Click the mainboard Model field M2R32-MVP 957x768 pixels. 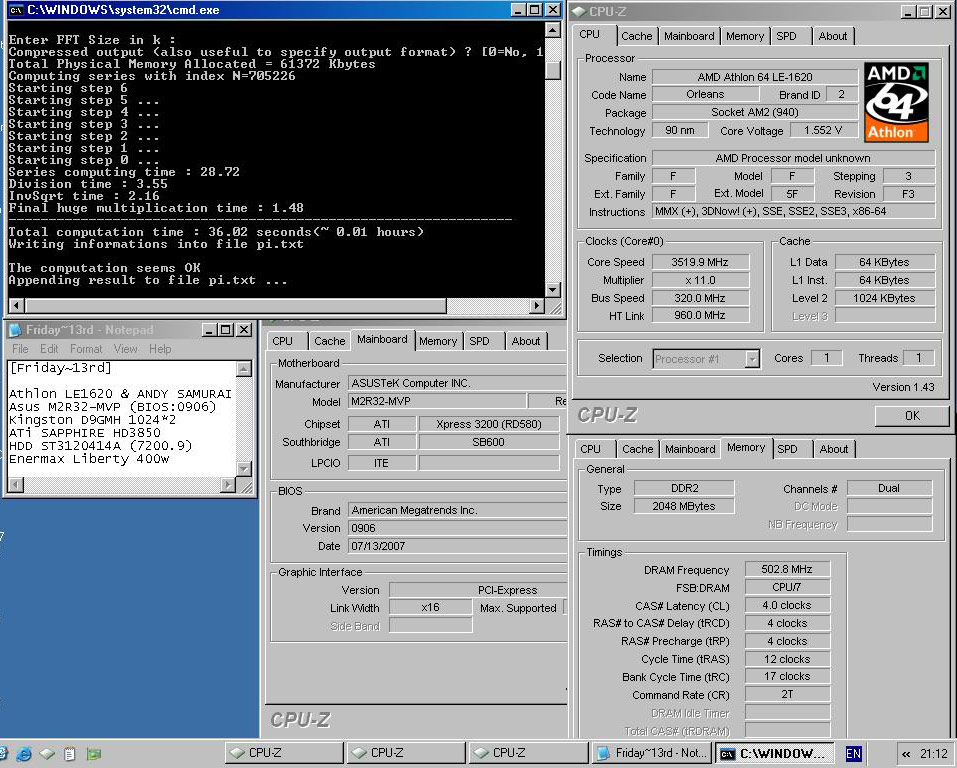437,401
